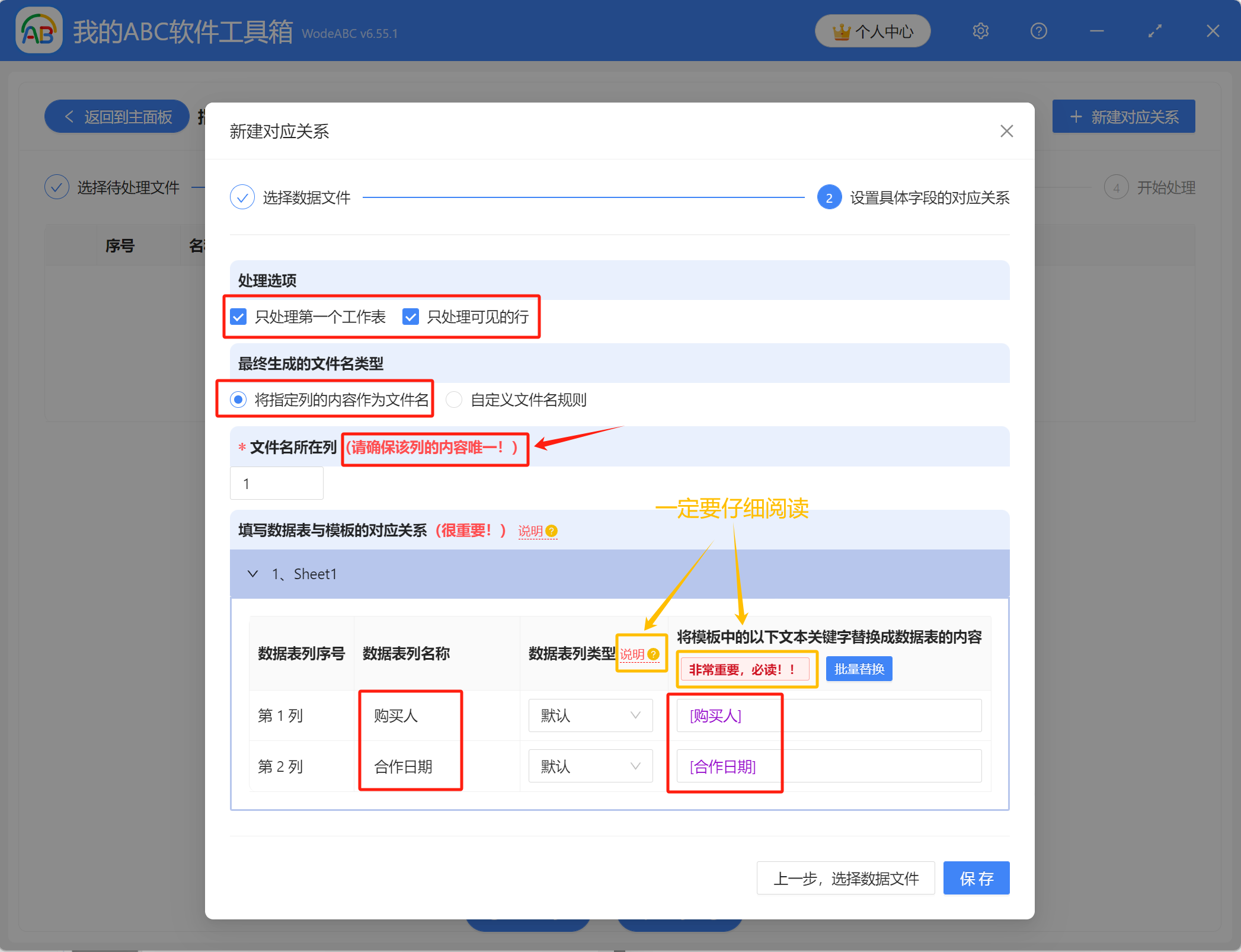The height and width of the screenshot is (952, 1241).
Task: Uncheck 只处理第一个工作表
Action: click(238, 317)
